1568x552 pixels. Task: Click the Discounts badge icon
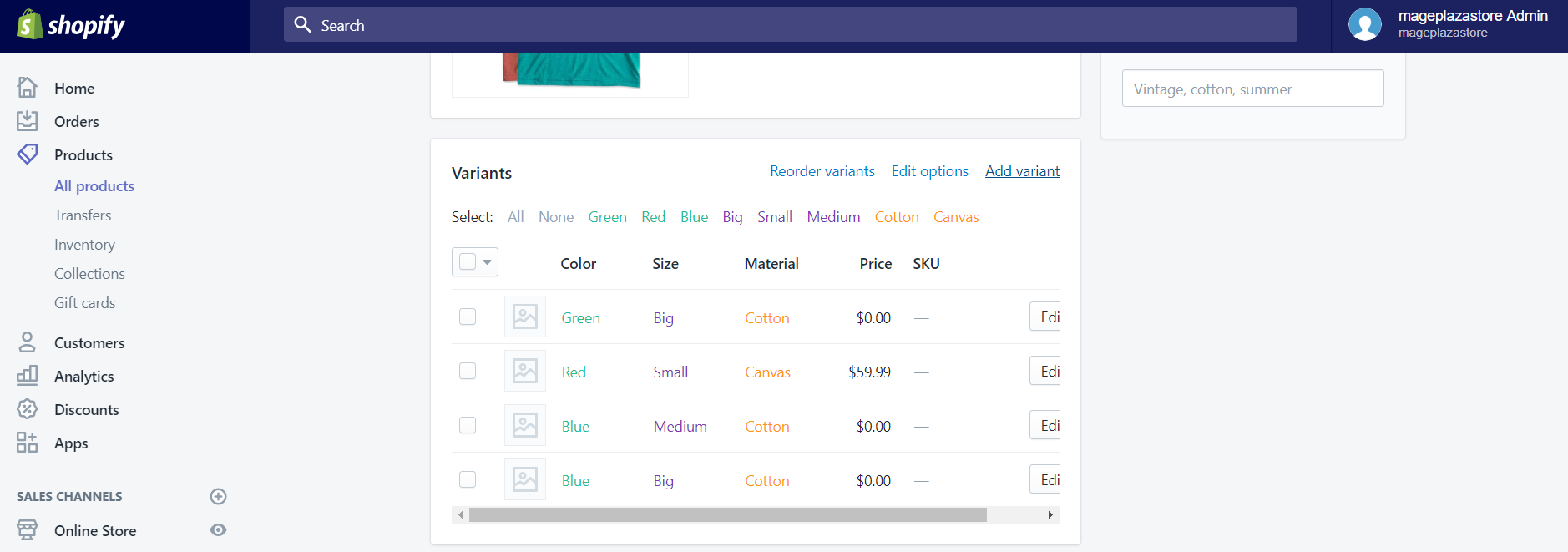click(x=28, y=409)
